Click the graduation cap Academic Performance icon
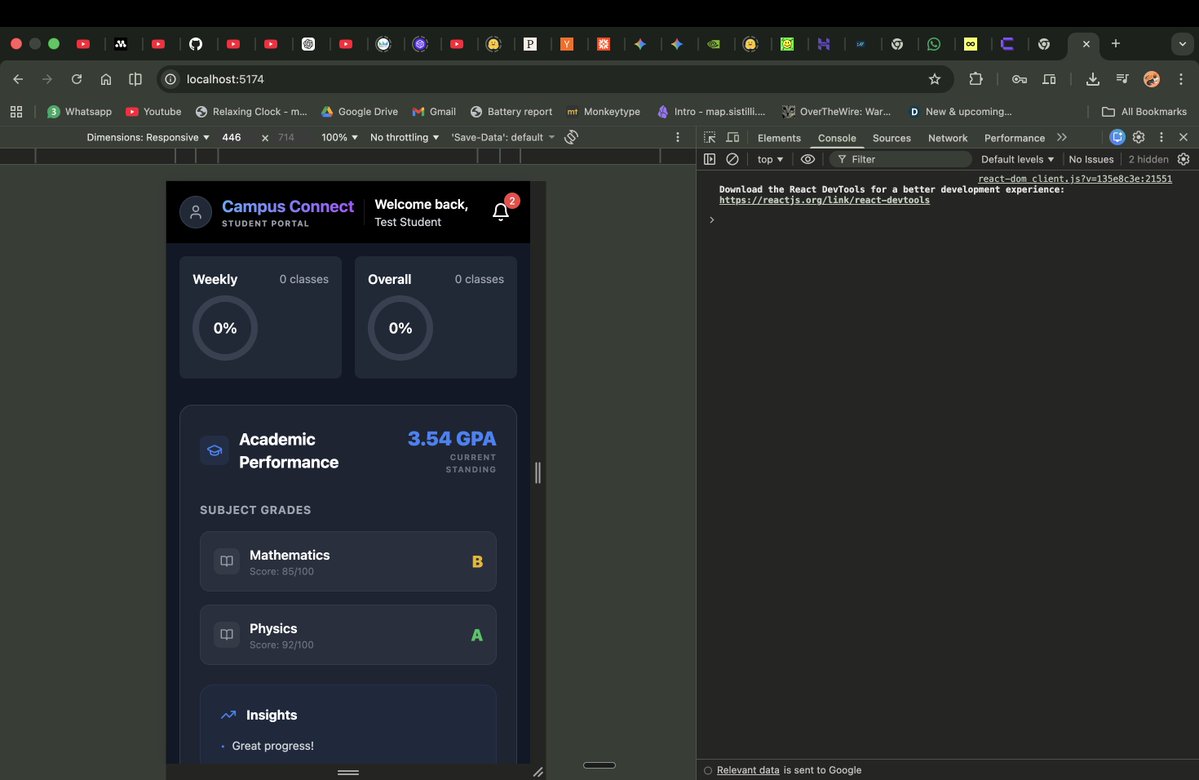 tap(214, 450)
